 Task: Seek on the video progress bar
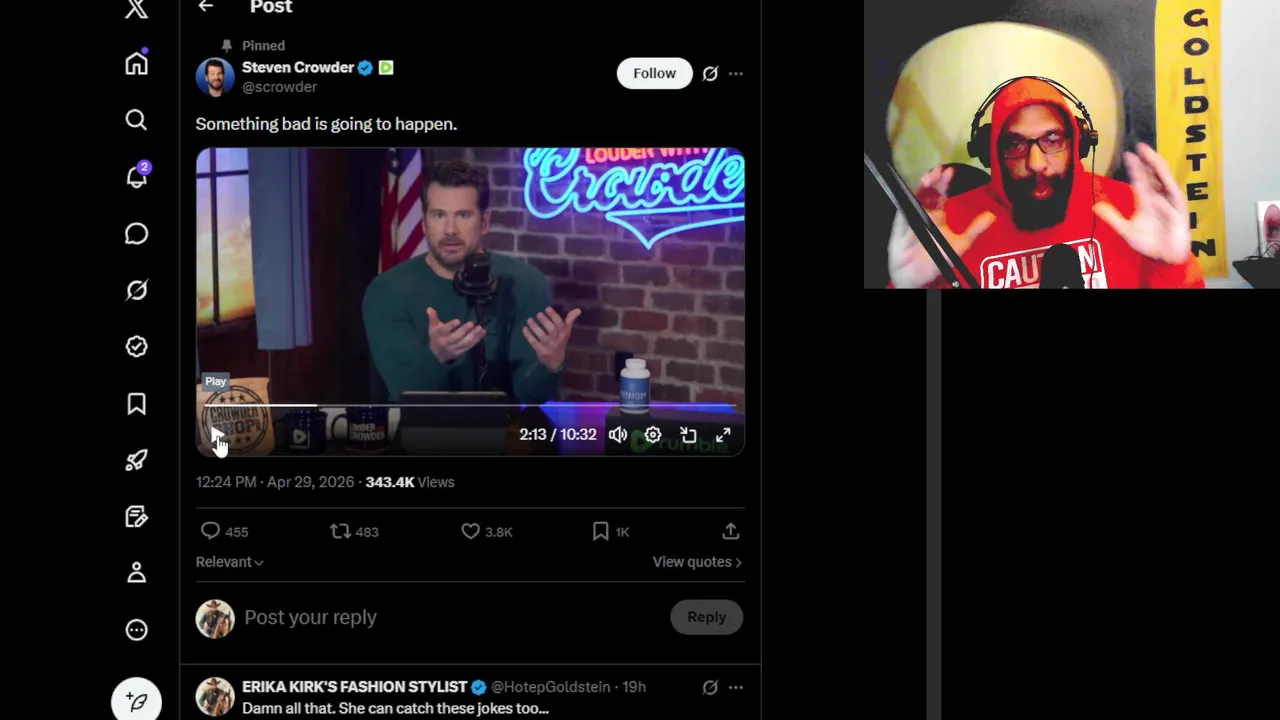[x=470, y=406]
